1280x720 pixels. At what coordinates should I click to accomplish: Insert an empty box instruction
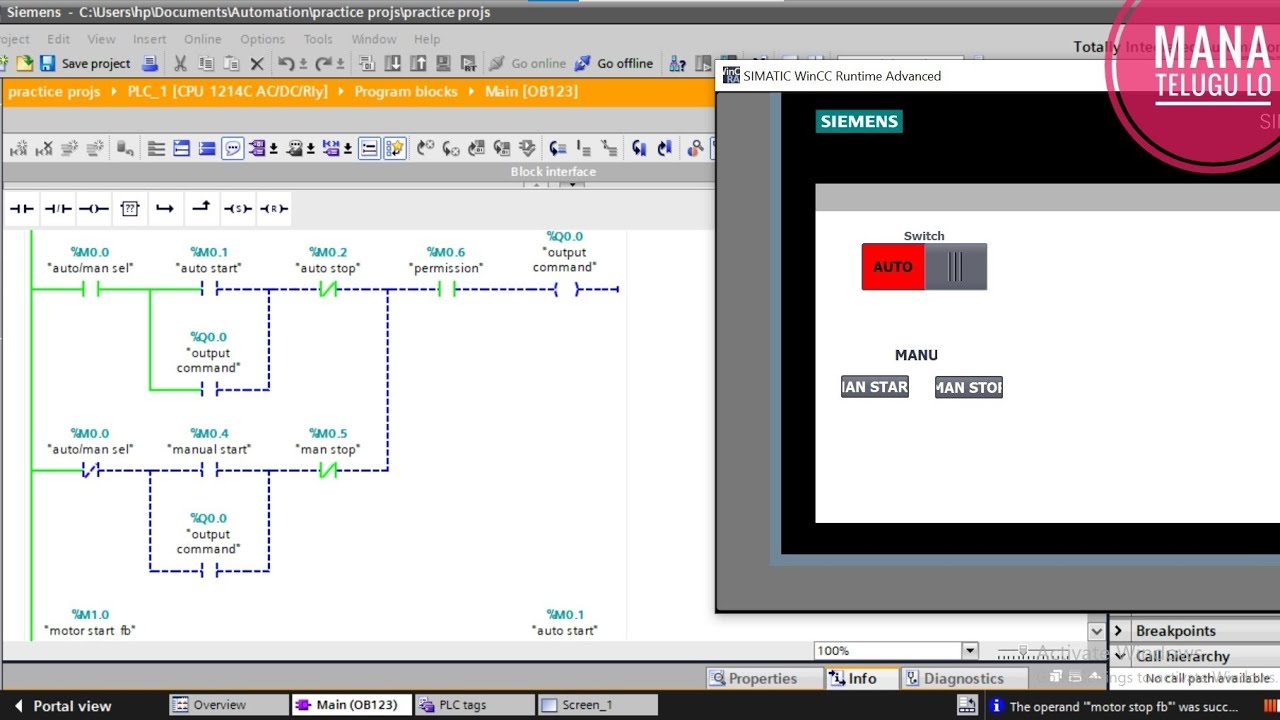pyautogui.click(x=130, y=208)
